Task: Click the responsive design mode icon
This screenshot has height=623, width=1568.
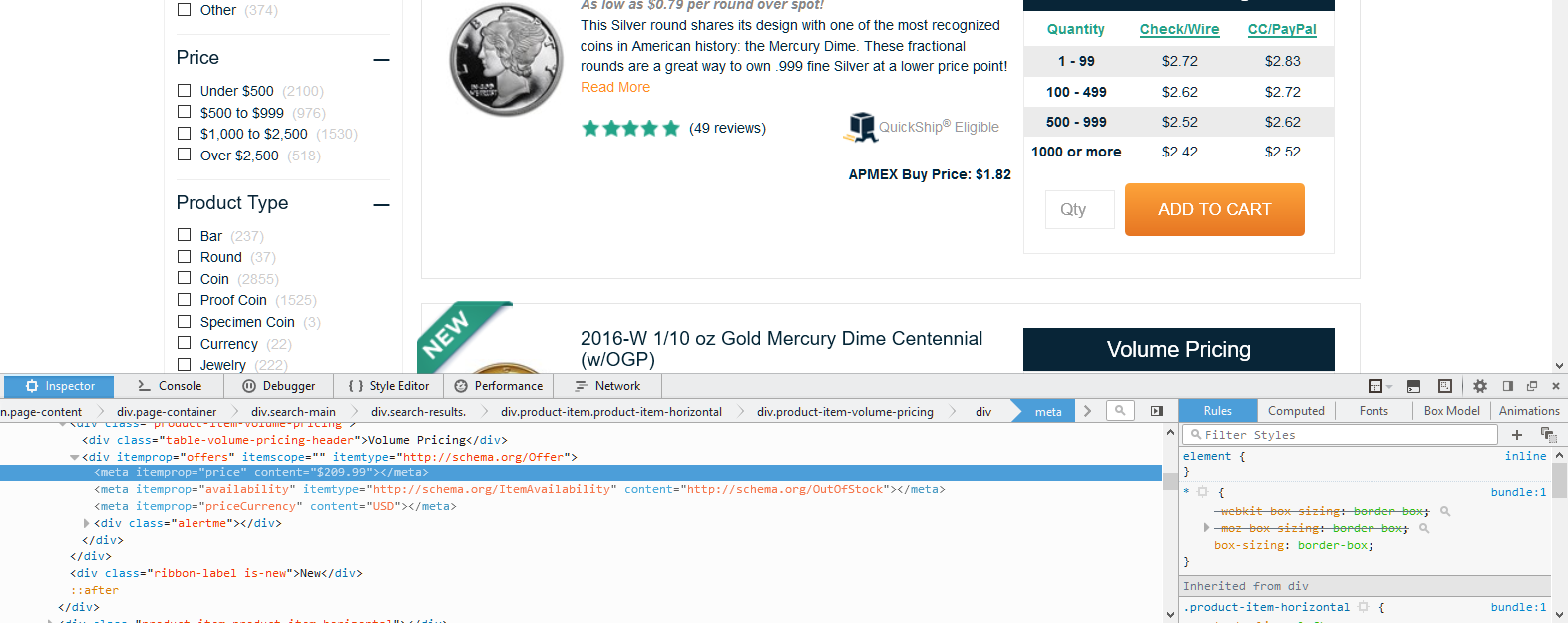Action: point(1445,386)
